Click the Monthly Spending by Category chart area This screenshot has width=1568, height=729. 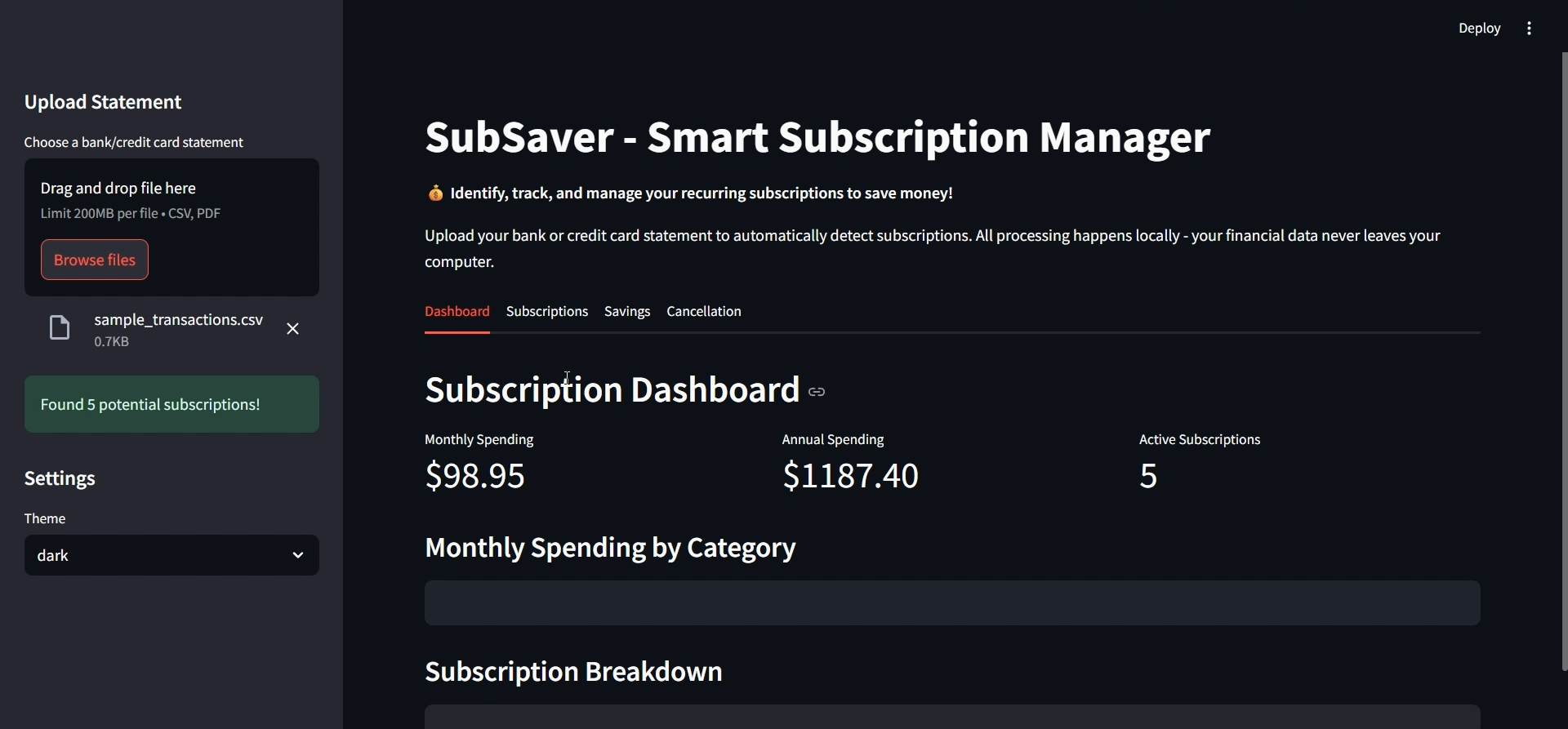tap(951, 603)
